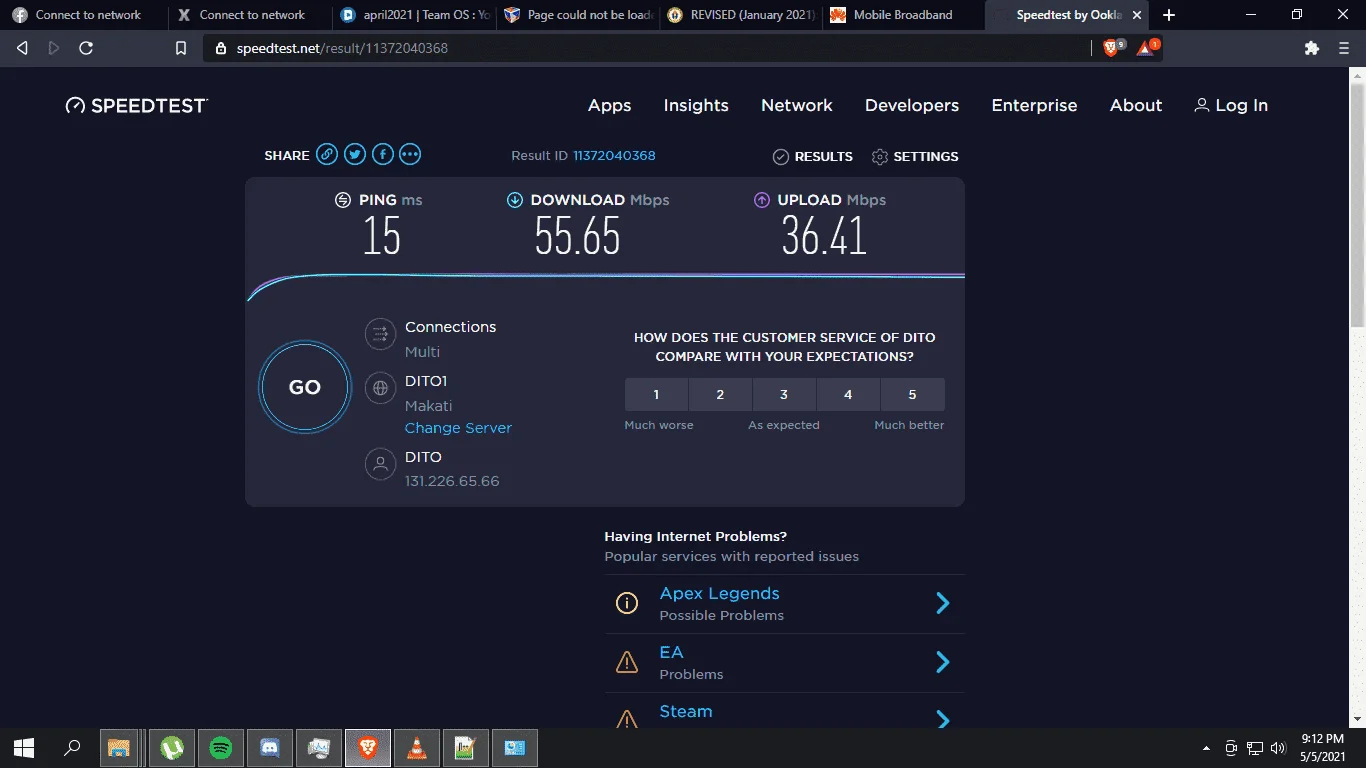This screenshot has width=1366, height=768.
Task: Open Windows Start menu
Action: [x=24, y=747]
